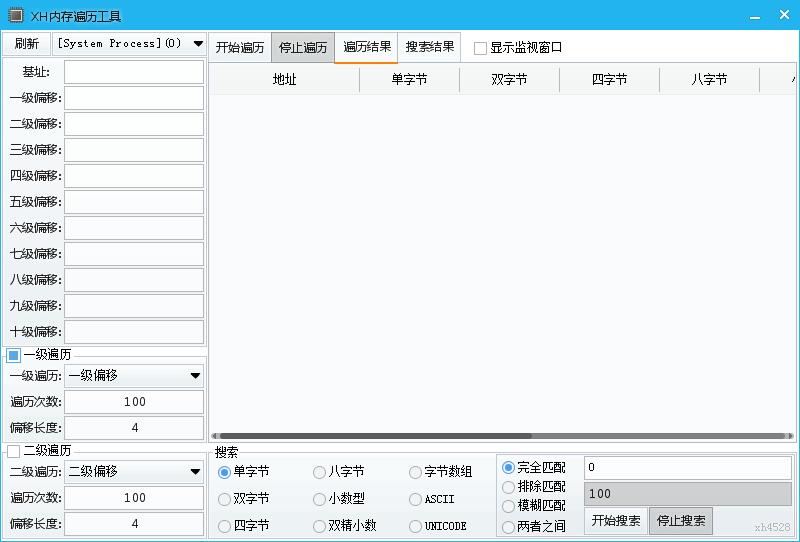Click the 地址 column header
Viewport: 800px width, 542px height.
[284, 80]
